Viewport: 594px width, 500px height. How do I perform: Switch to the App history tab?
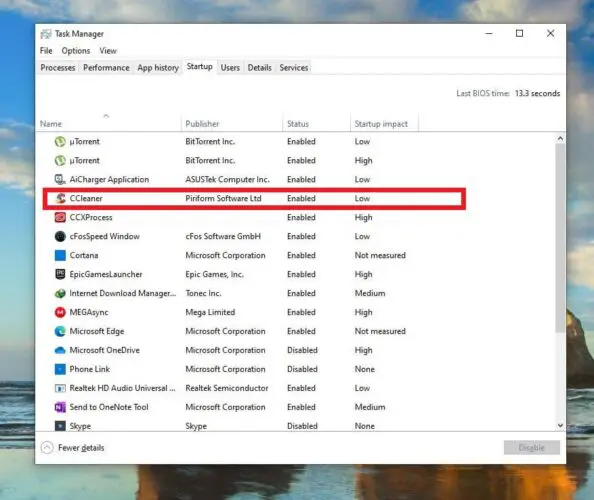(158, 68)
